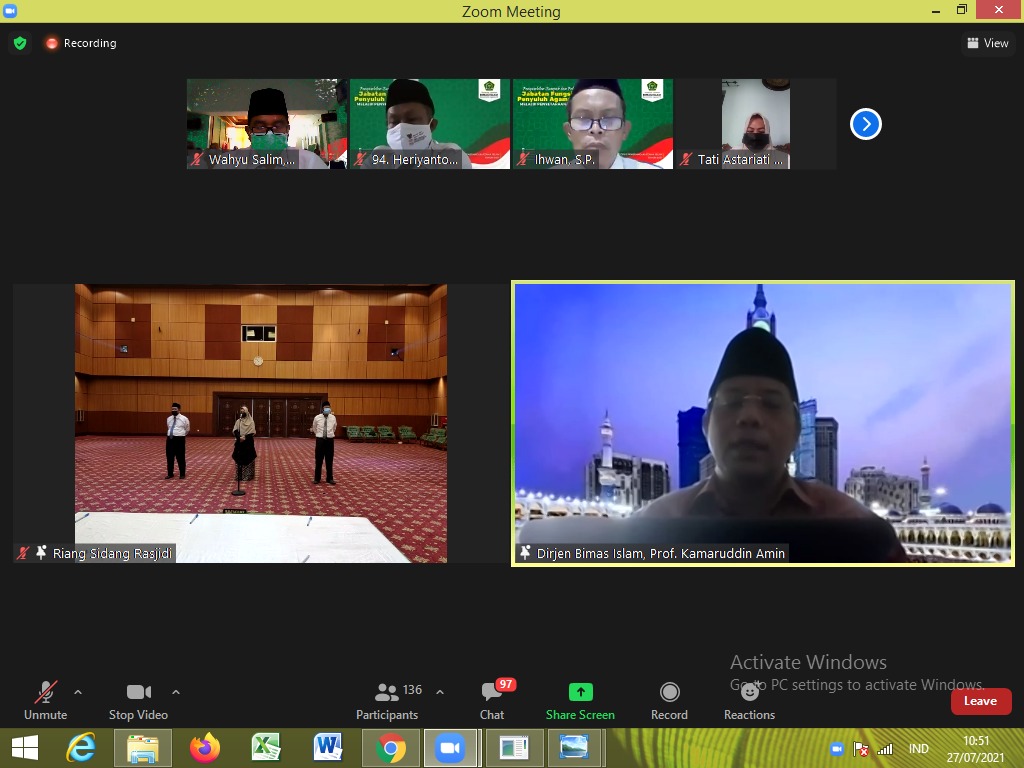Open the photo viewer taskbar app
The height and width of the screenshot is (768, 1024).
pos(573,748)
